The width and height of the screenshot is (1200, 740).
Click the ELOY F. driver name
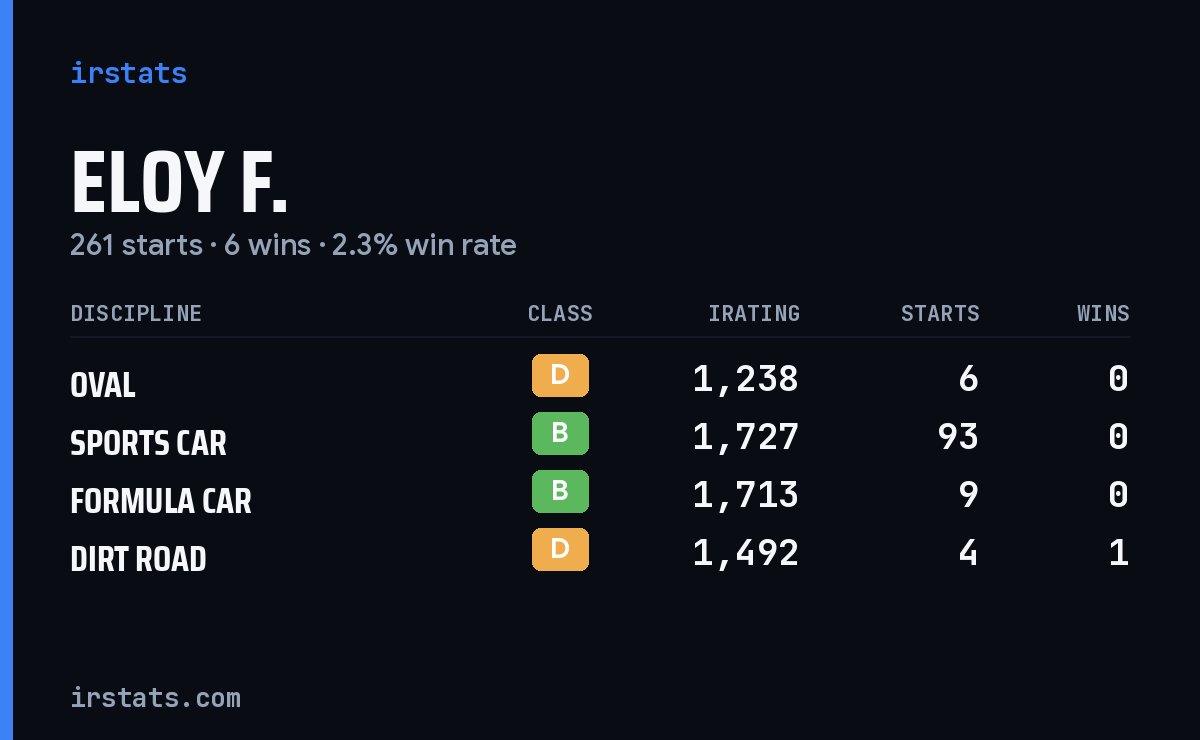179,183
